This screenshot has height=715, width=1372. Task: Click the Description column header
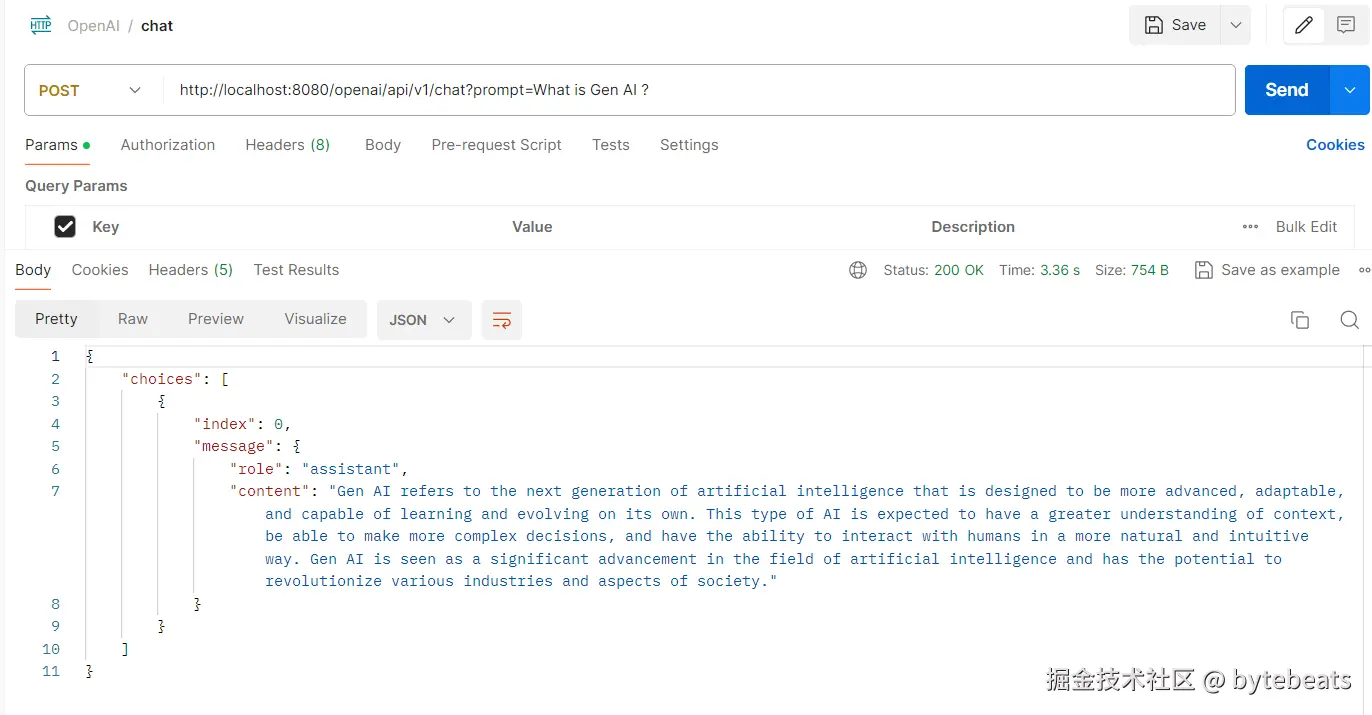point(973,227)
